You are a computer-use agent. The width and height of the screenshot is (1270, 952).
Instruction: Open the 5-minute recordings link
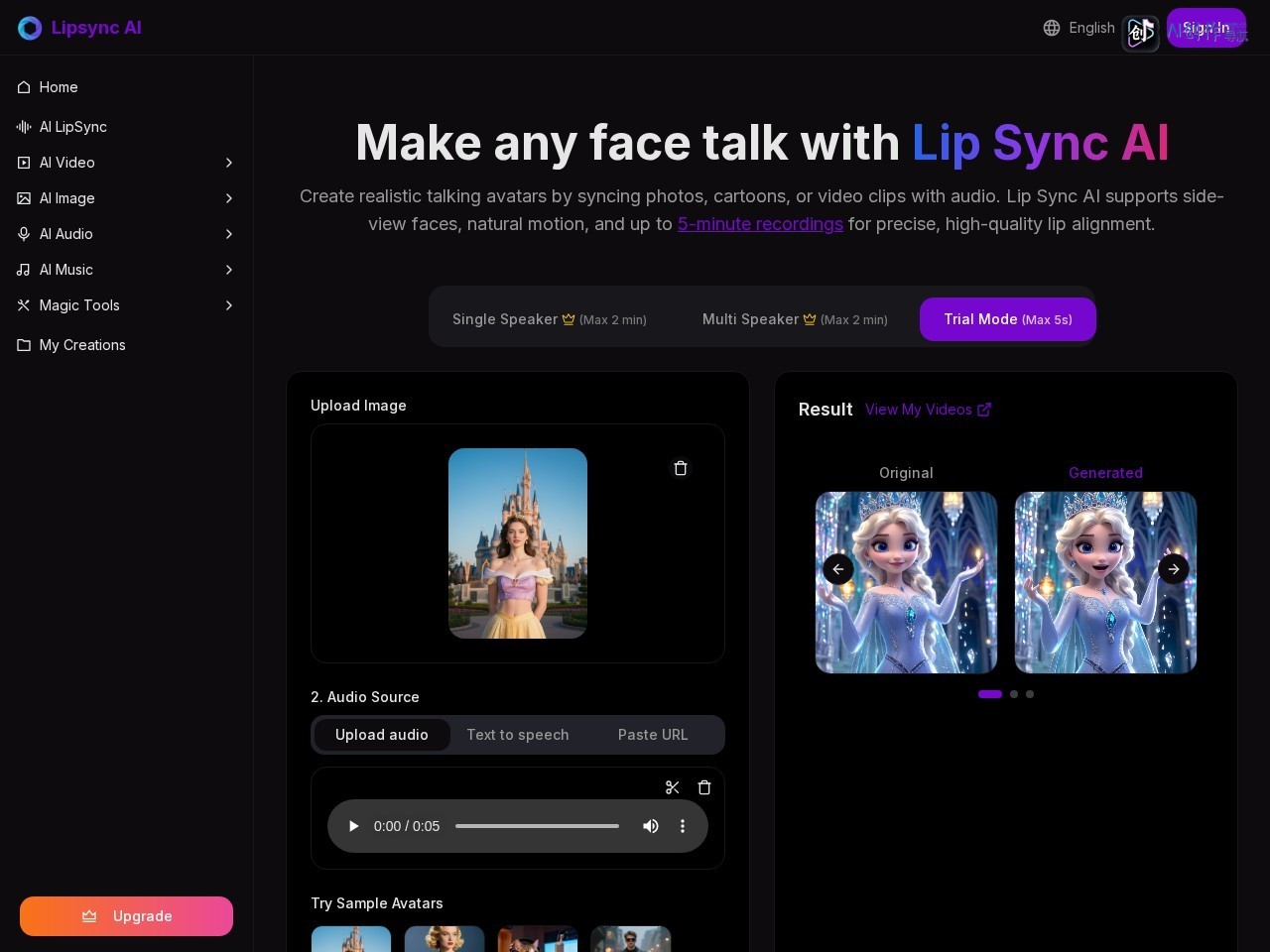pos(760,224)
